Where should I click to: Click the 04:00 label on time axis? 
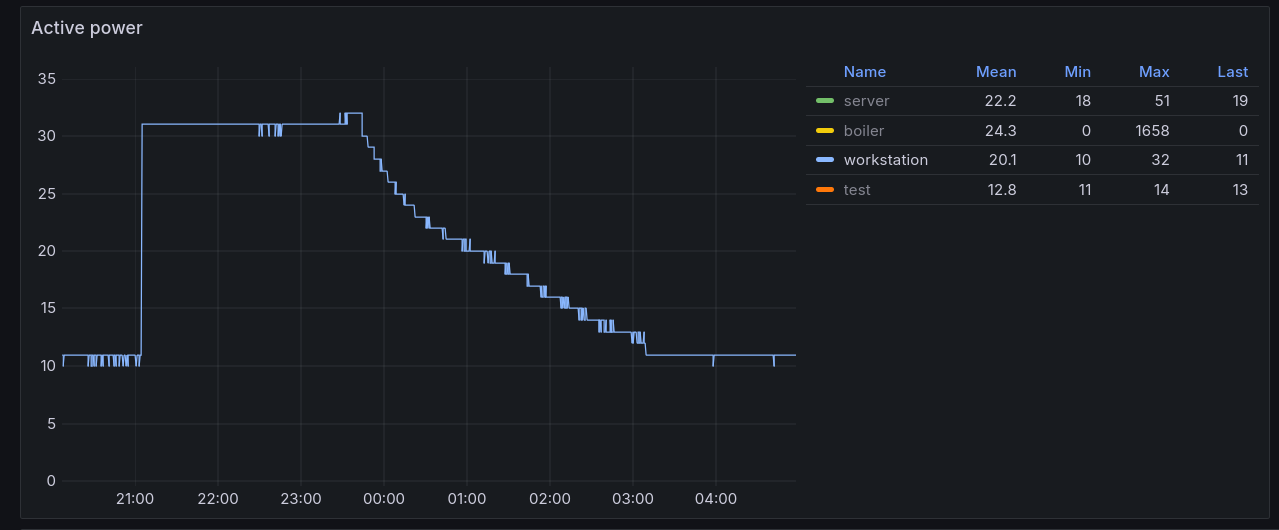715,499
